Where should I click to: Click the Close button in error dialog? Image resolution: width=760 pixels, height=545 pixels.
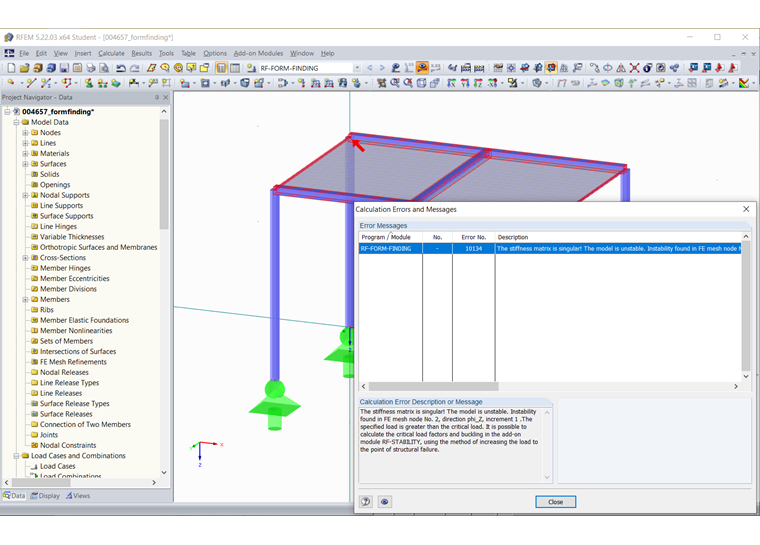coord(555,502)
